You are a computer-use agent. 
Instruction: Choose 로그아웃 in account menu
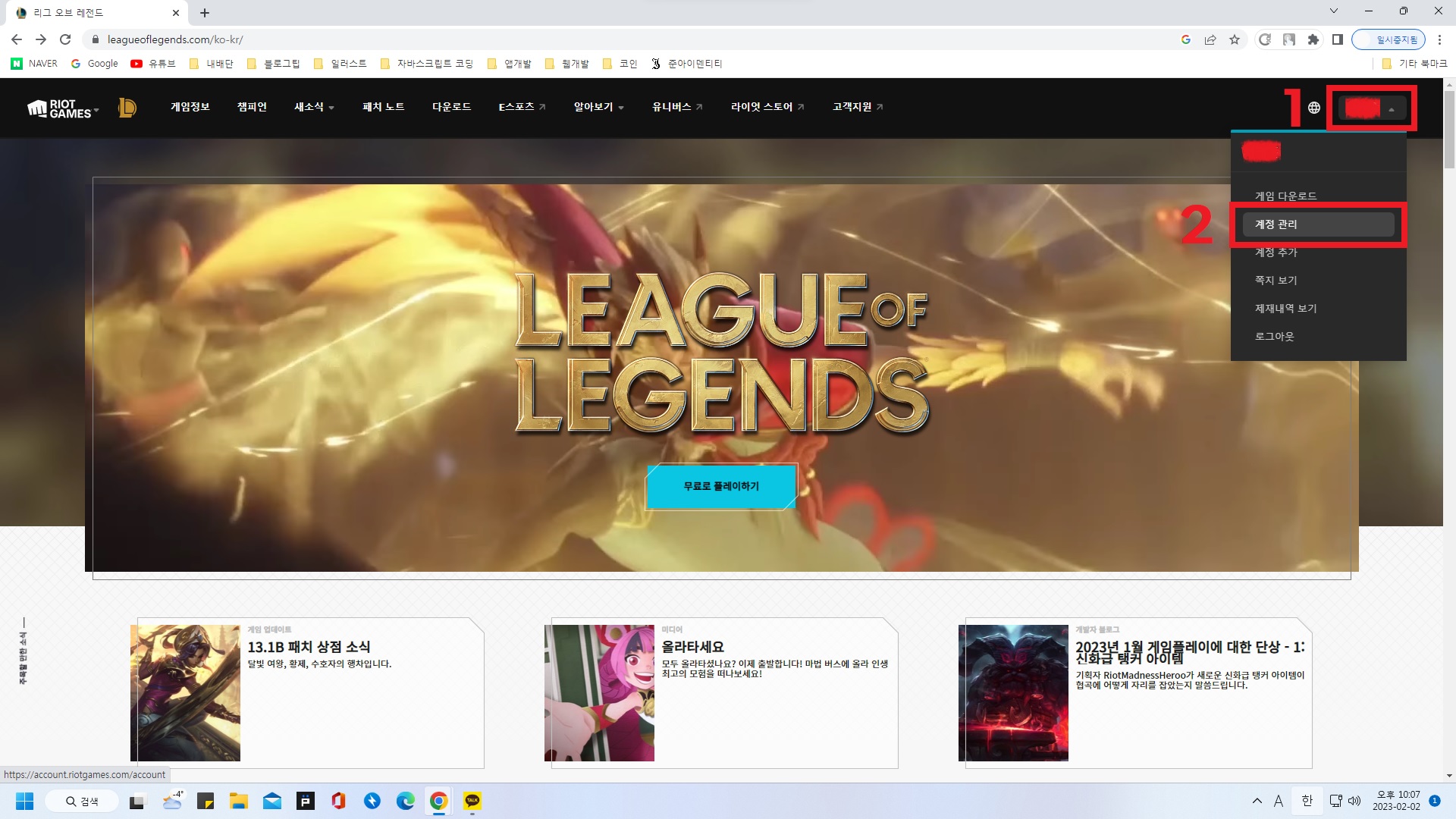(x=1274, y=336)
